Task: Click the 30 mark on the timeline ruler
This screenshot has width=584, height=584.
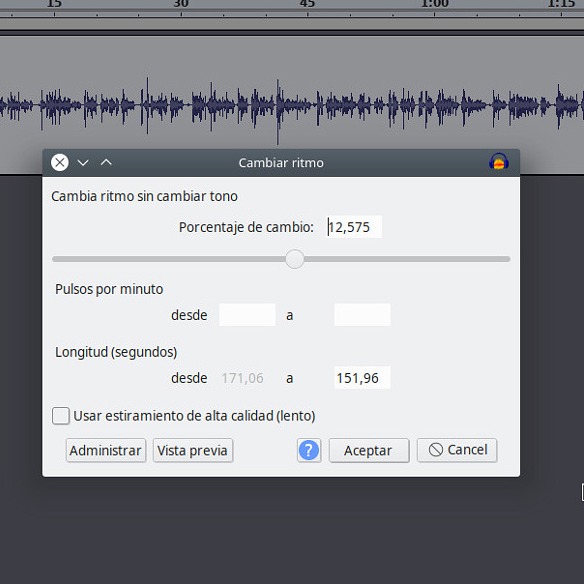Action: coord(181,4)
